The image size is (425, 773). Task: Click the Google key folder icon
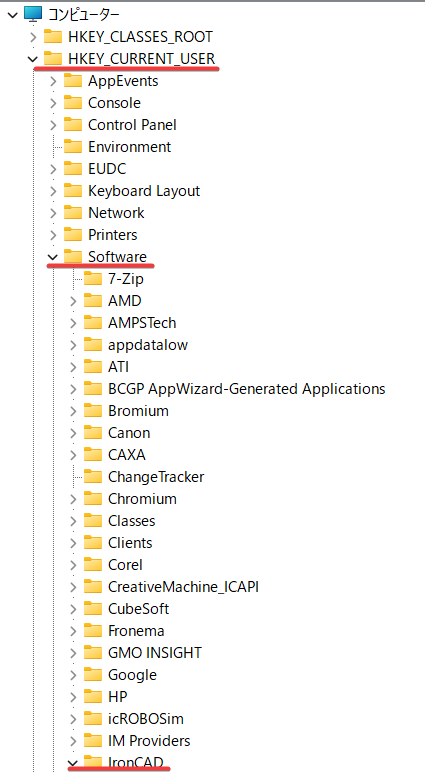pos(93,674)
